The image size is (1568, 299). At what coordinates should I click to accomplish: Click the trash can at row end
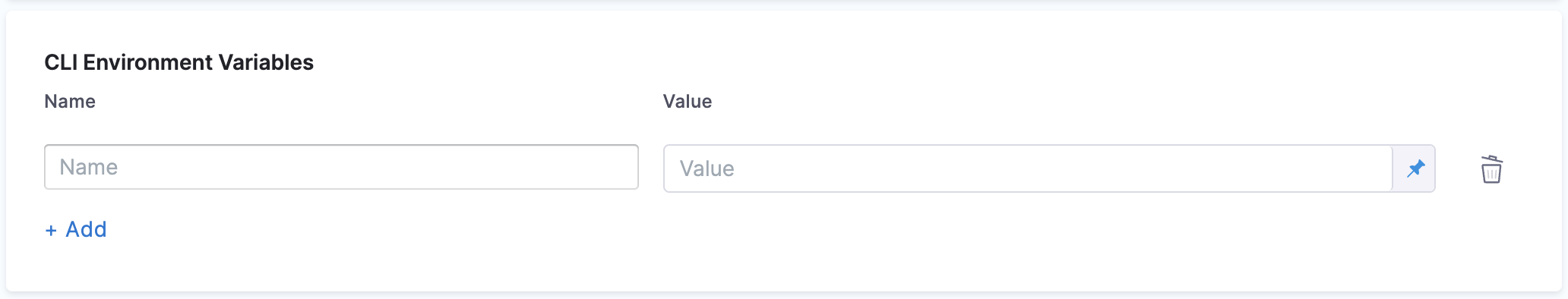(1491, 168)
